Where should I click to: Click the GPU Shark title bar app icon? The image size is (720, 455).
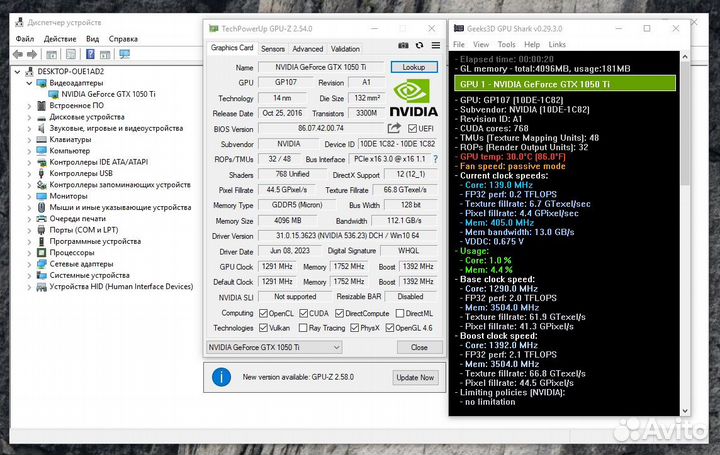459,28
